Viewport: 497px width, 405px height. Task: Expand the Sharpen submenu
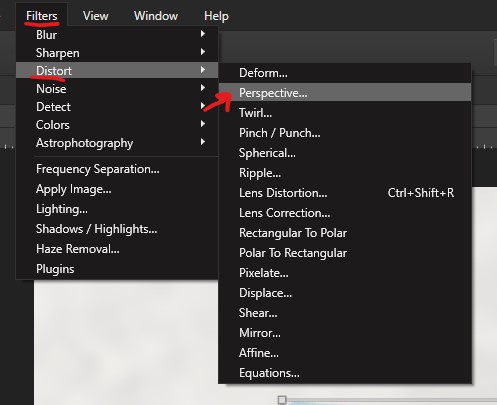[x=117, y=53]
